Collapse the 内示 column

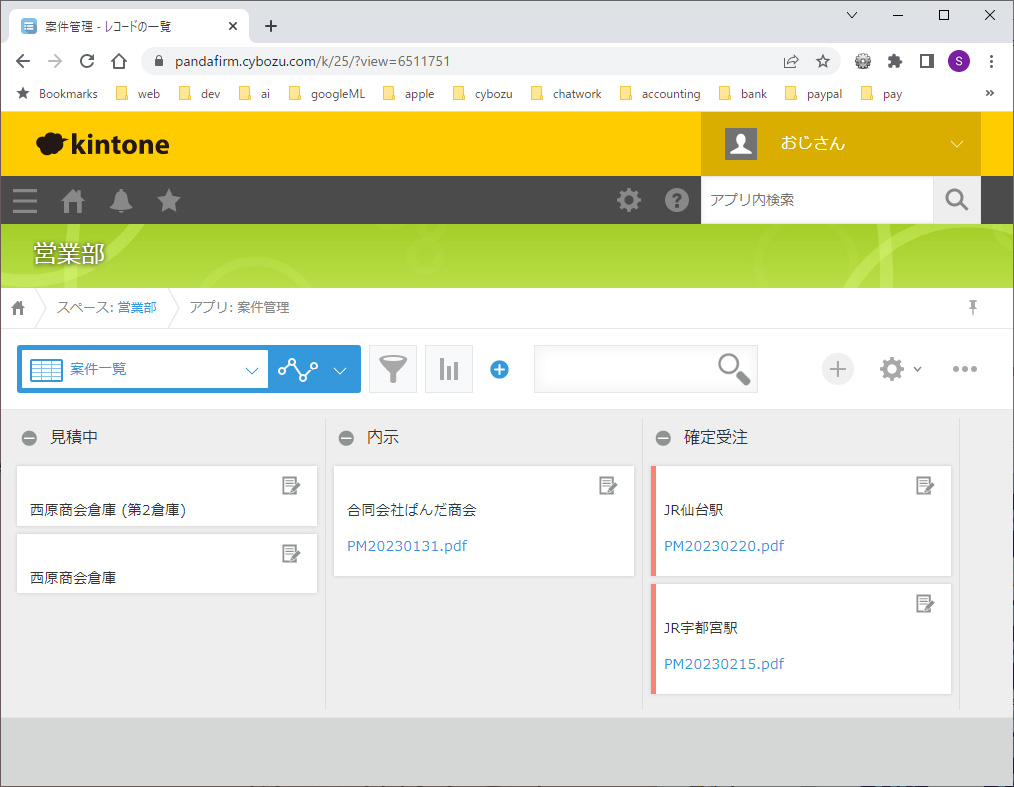click(346, 438)
